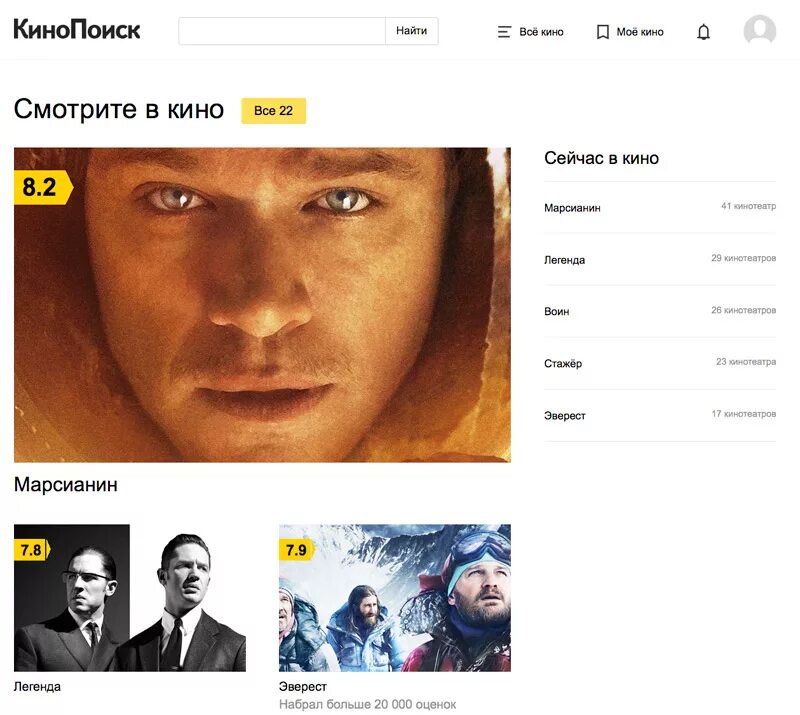800x715 pixels.
Task: Click the 7.8 rating badge
Action: tap(32, 550)
